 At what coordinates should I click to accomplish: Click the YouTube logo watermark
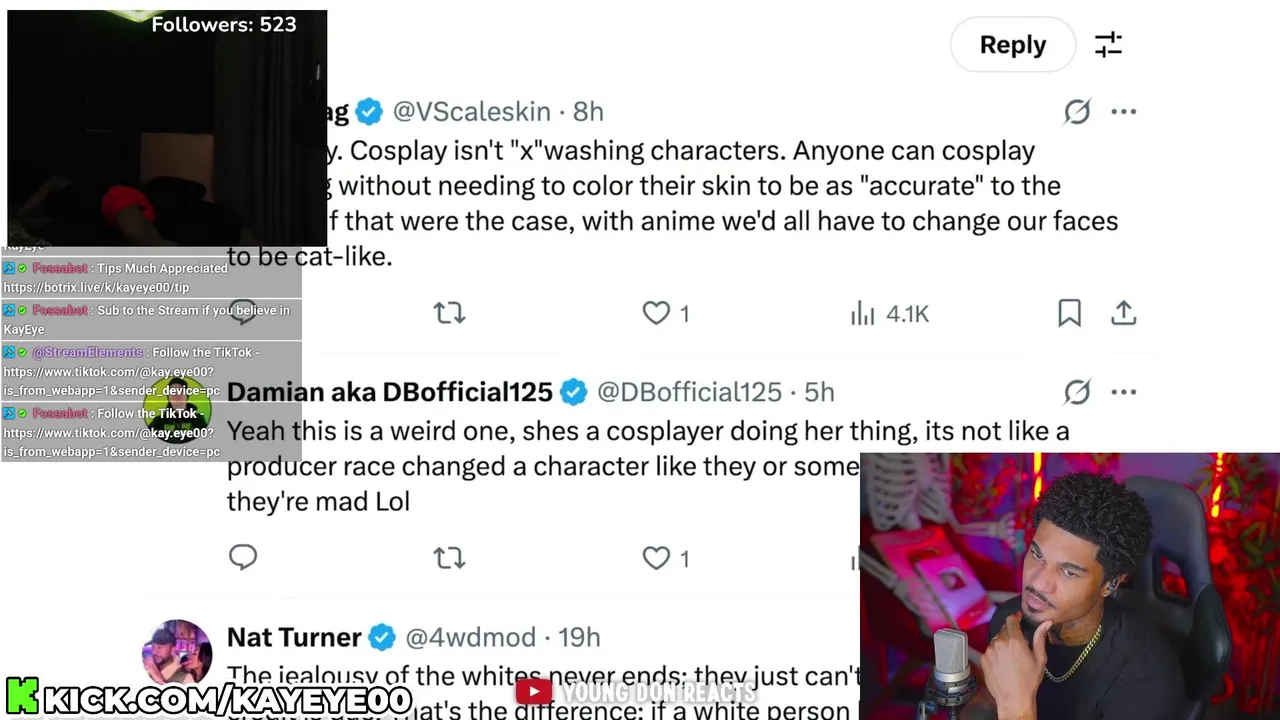pyautogui.click(x=533, y=691)
